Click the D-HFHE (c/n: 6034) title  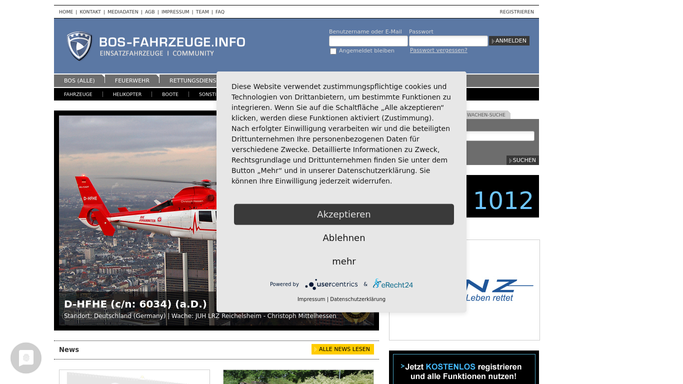point(135,304)
